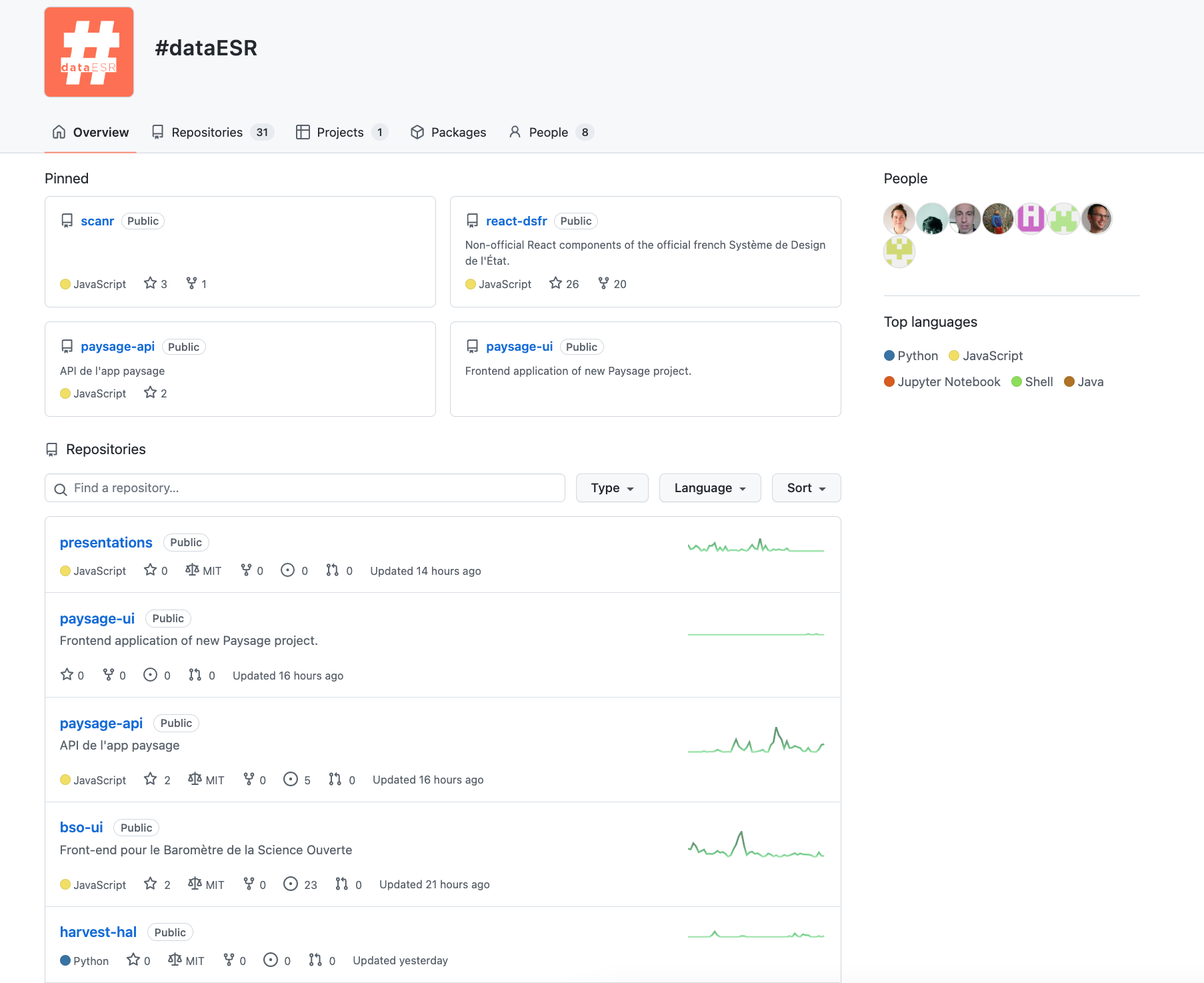Open paysage-api in the repositories list
1204x983 pixels.
click(x=101, y=724)
